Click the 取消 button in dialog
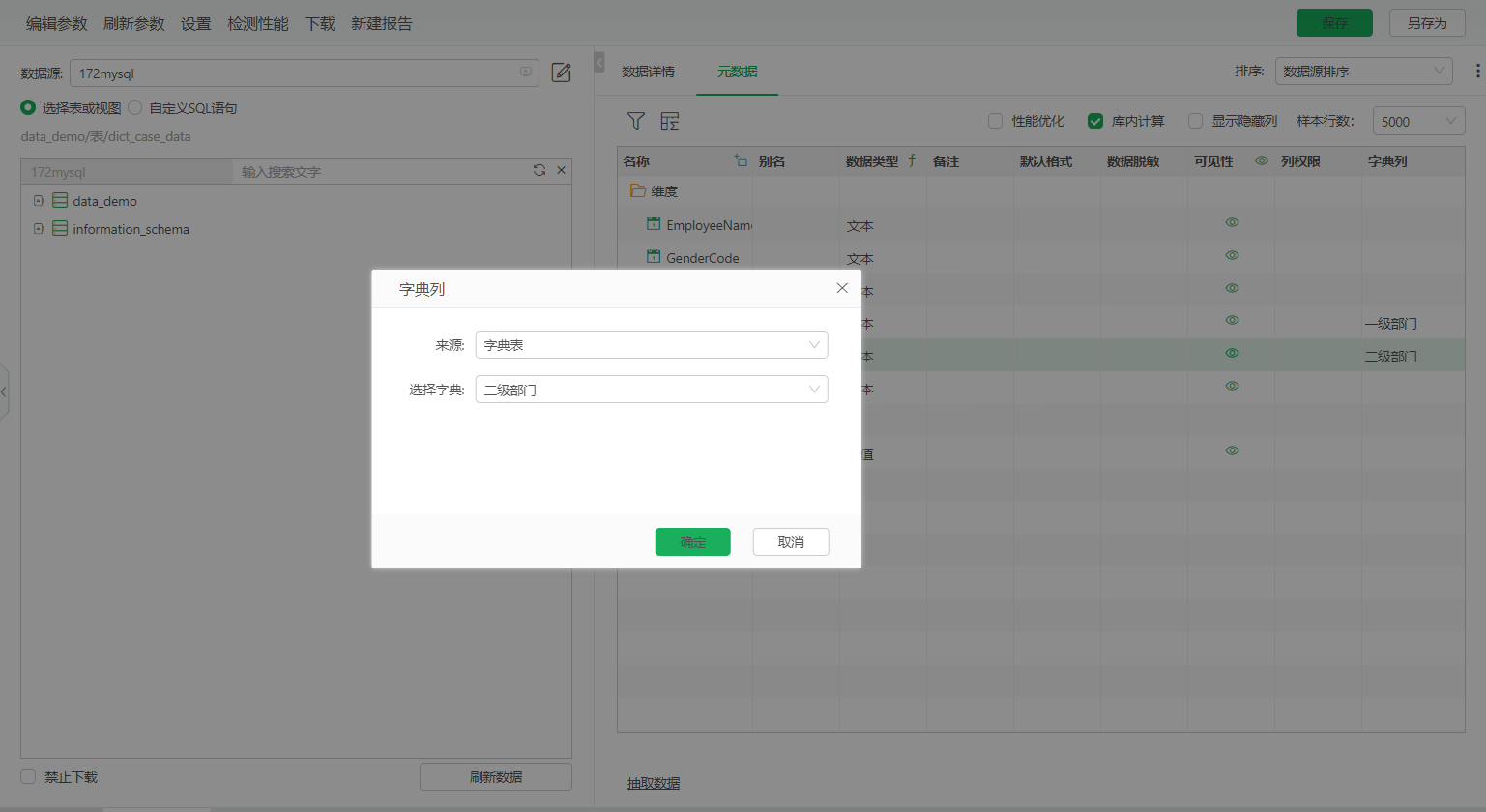This screenshot has width=1486, height=812. (790, 542)
